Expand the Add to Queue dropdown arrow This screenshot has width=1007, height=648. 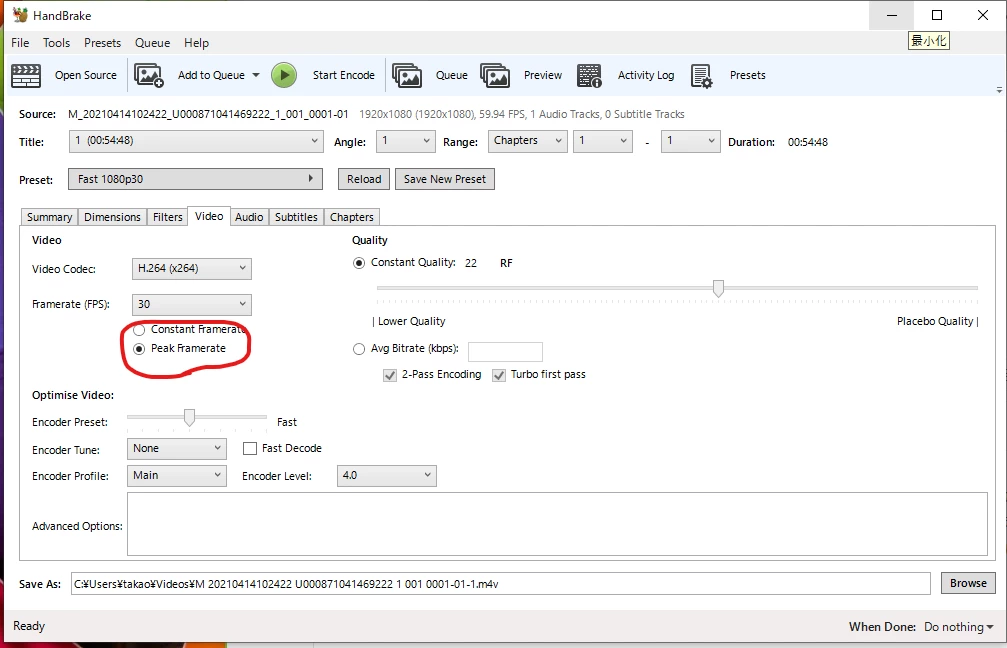coord(256,75)
